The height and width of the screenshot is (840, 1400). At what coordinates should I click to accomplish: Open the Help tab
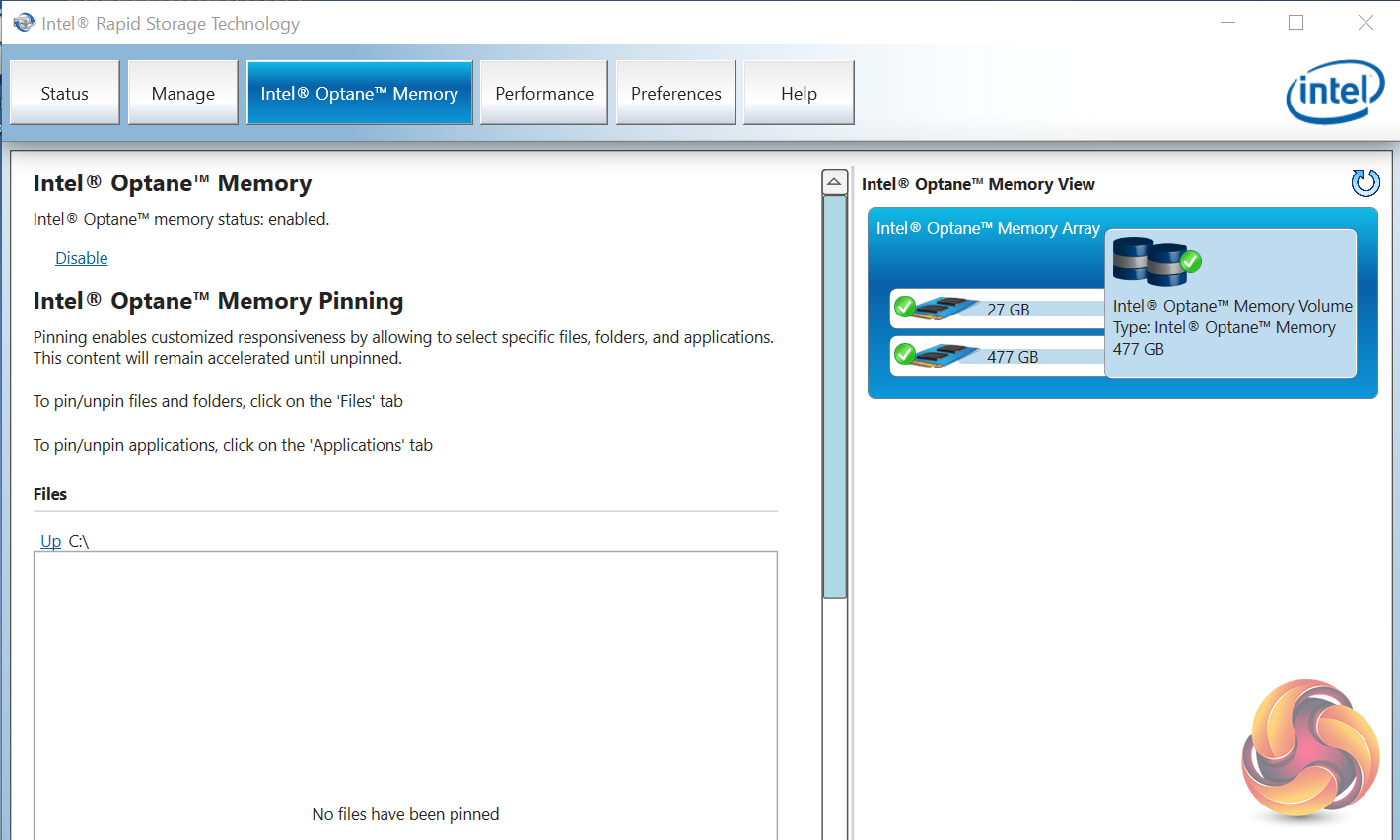pyautogui.click(x=799, y=93)
